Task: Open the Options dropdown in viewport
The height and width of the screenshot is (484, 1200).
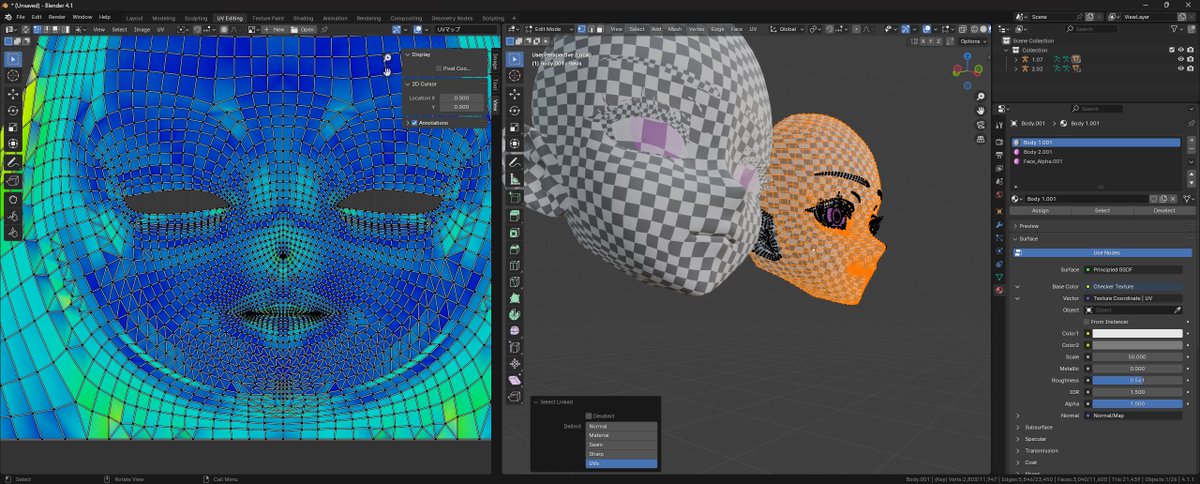Action: coord(972,41)
